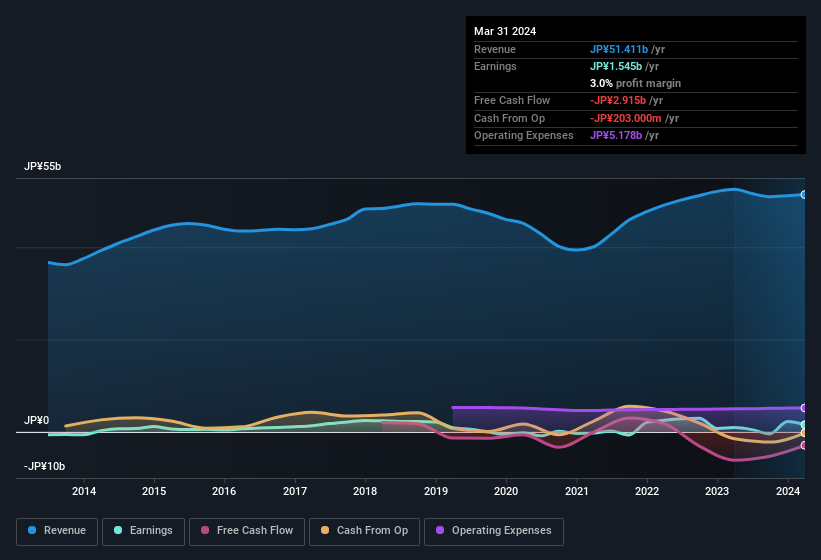Click the JP¥0 y-axis label
This screenshot has width=821, height=560.
pos(37,420)
